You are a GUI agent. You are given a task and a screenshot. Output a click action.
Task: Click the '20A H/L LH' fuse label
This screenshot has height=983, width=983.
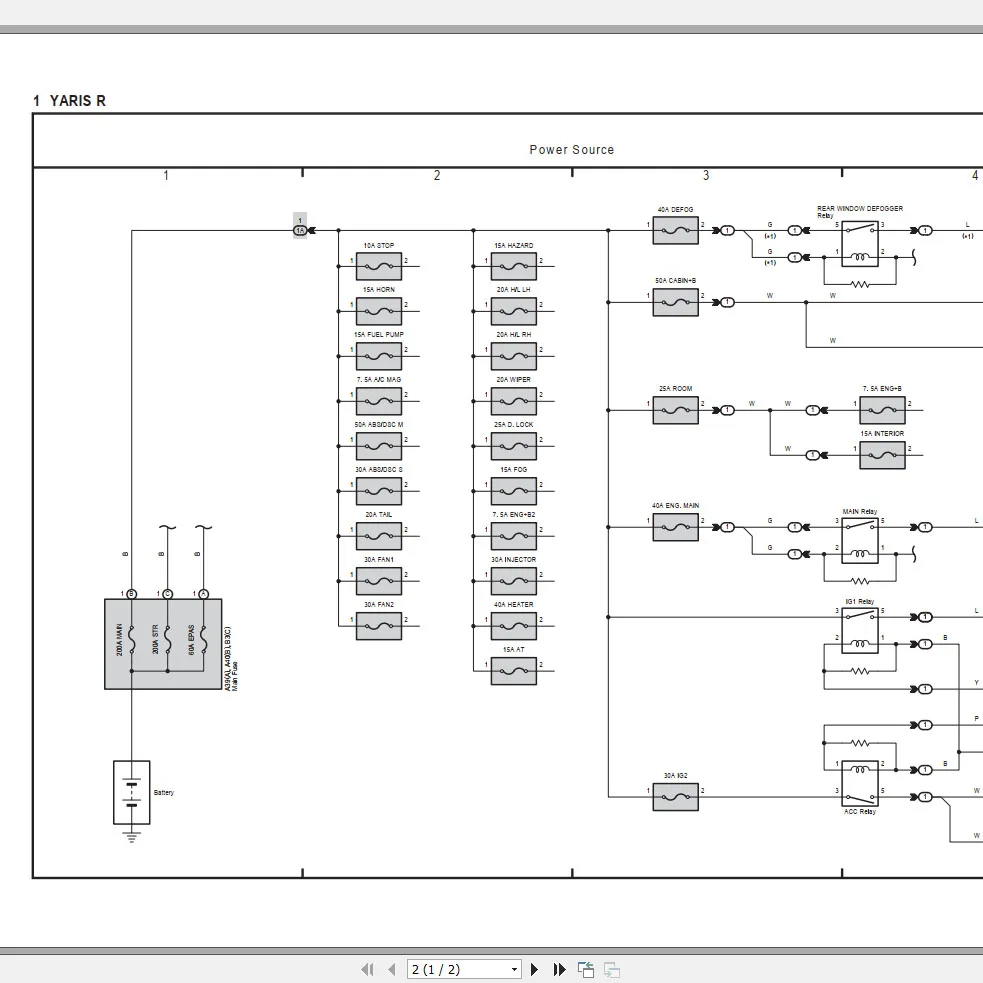tap(513, 290)
